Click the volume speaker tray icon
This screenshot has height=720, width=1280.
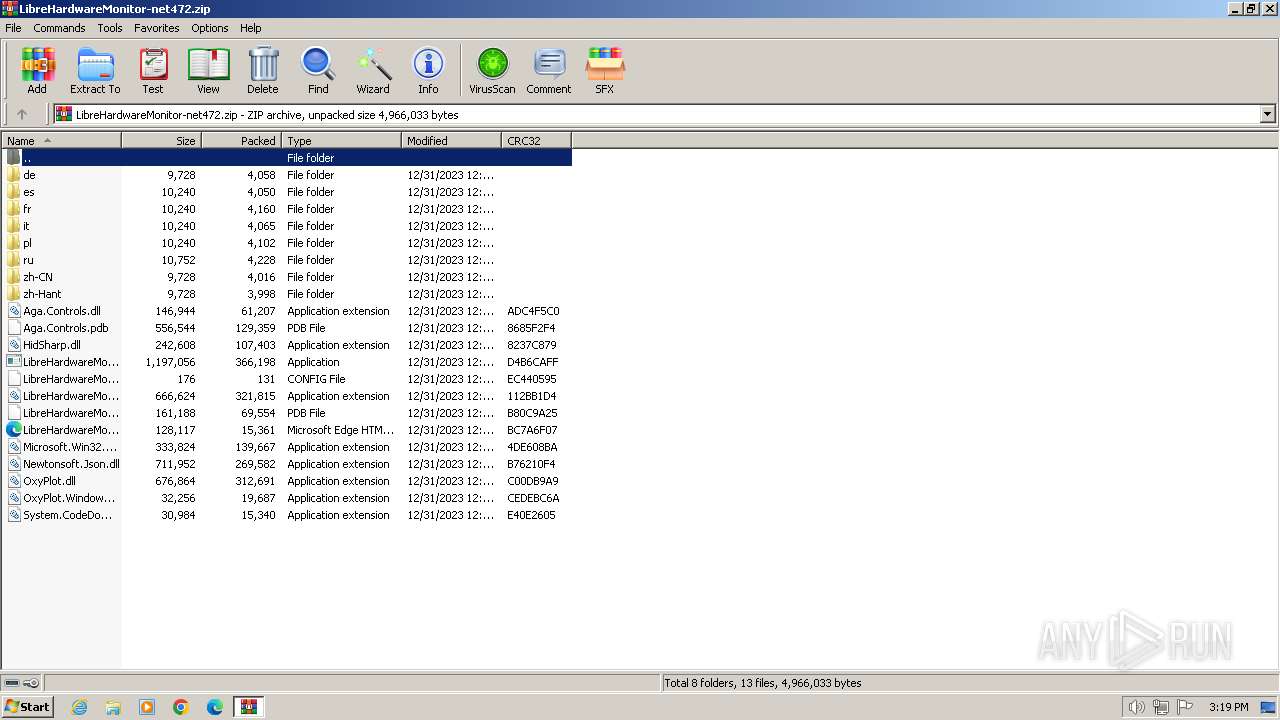tap(1136, 707)
